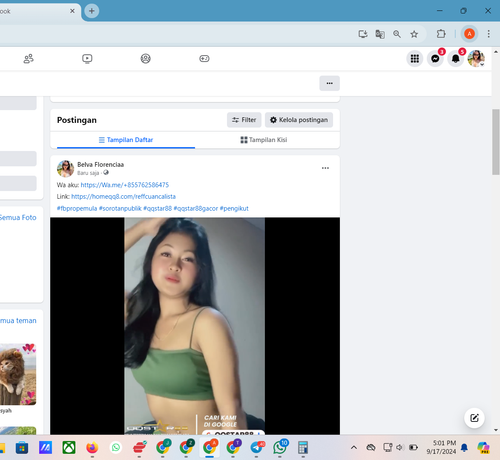Switch to Tampilan Kisi tab
This screenshot has height=460, width=500.
click(x=264, y=140)
